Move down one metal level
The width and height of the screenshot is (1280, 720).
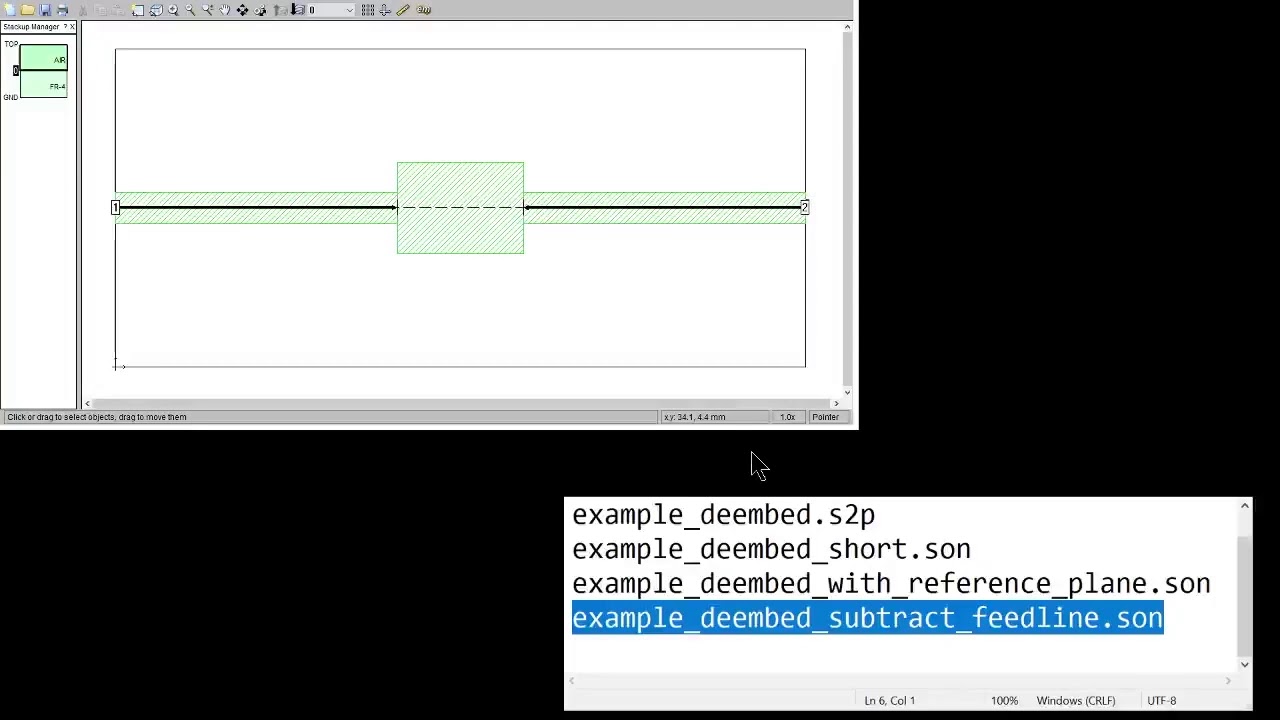(x=297, y=10)
